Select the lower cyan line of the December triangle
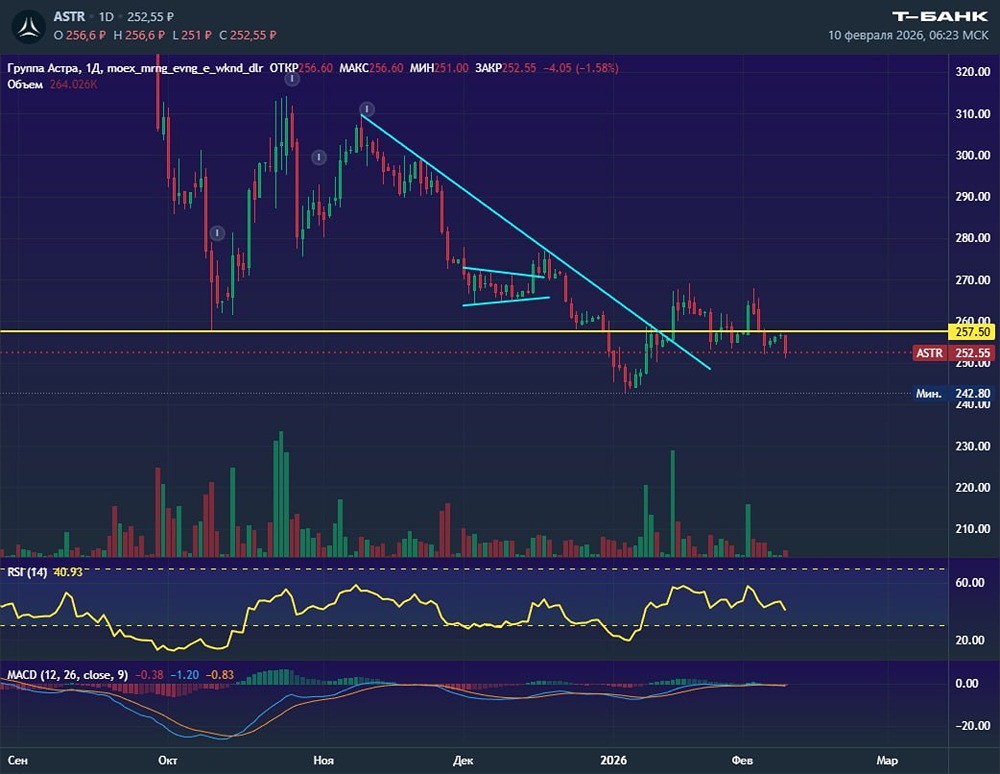 coord(506,302)
